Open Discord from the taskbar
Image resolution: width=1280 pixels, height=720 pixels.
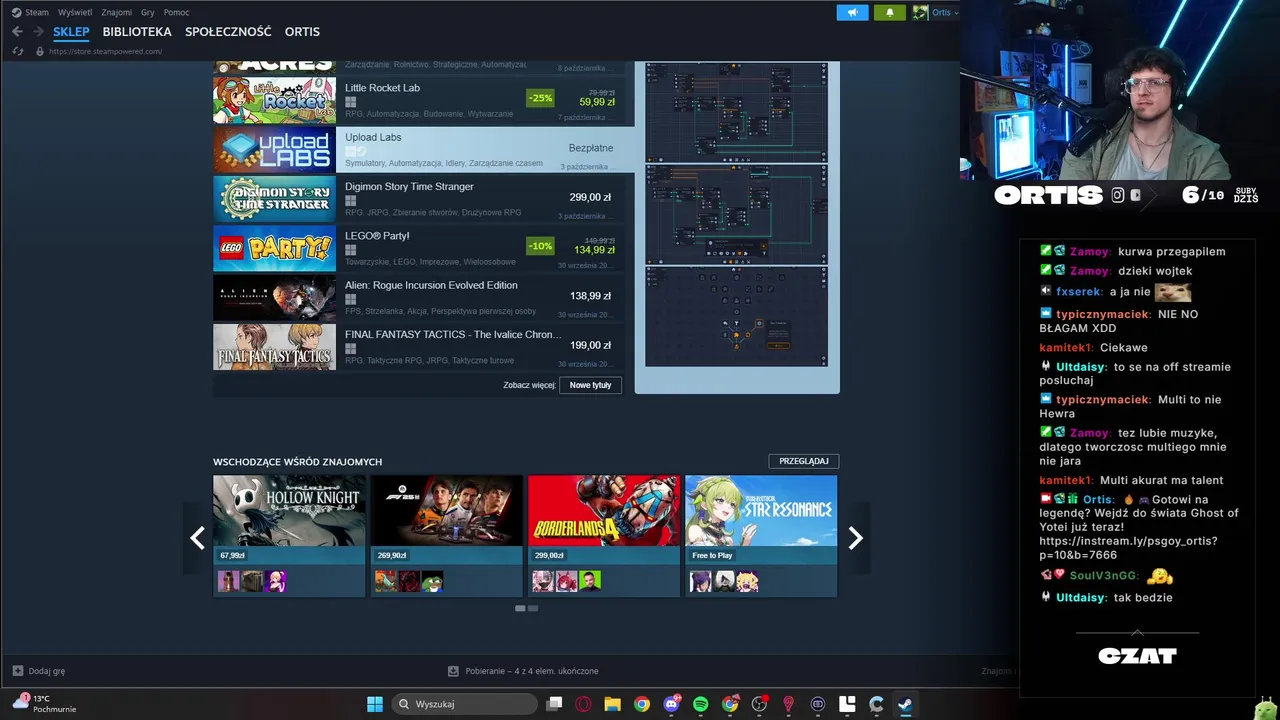point(672,704)
